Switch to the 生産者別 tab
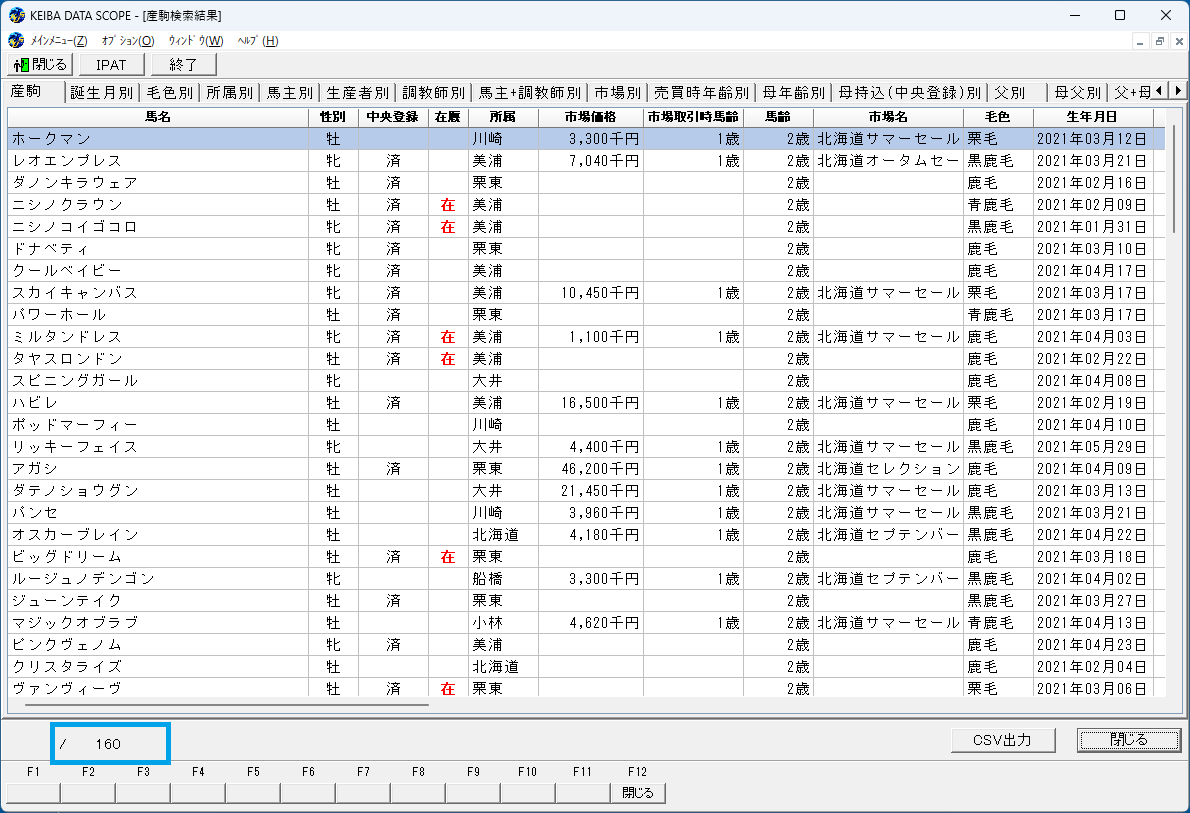The image size is (1190, 813). tap(357, 93)
